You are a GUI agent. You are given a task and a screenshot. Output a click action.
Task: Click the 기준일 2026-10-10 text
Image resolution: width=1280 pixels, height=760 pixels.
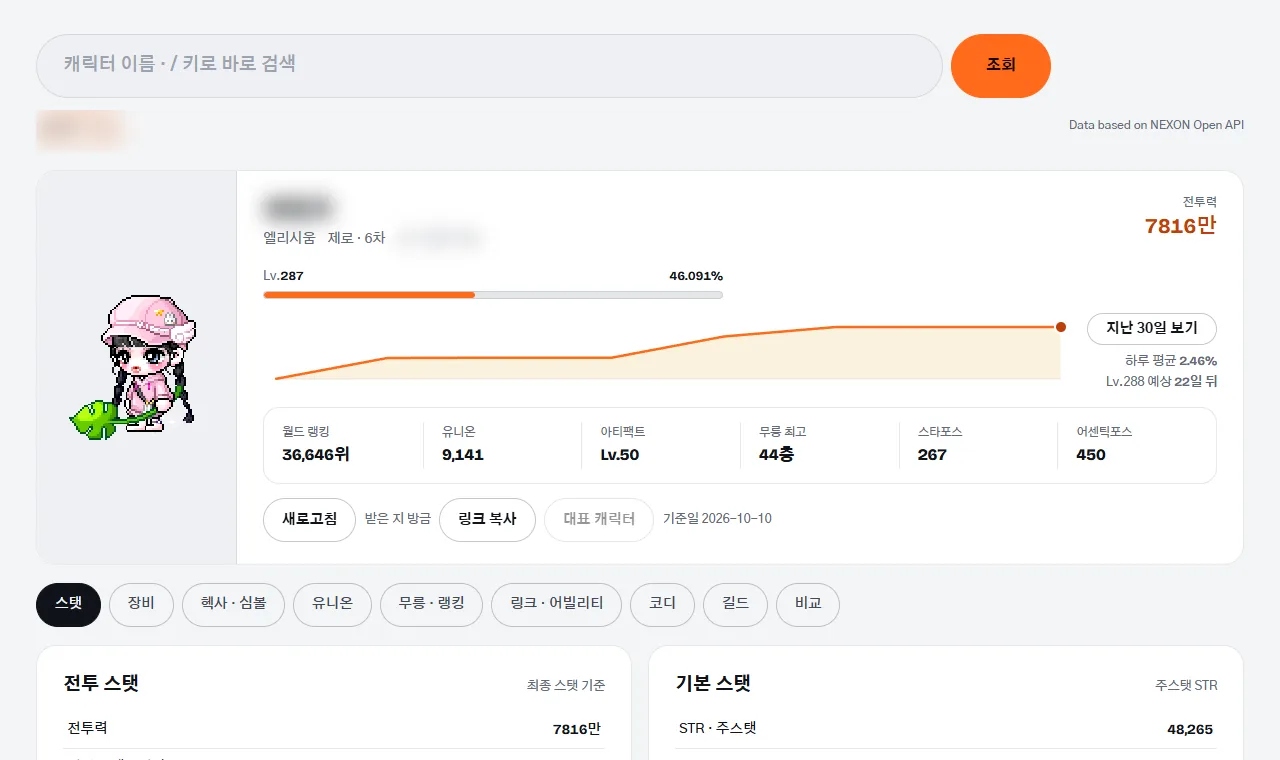pyautogui.click(x=717, y=519)
